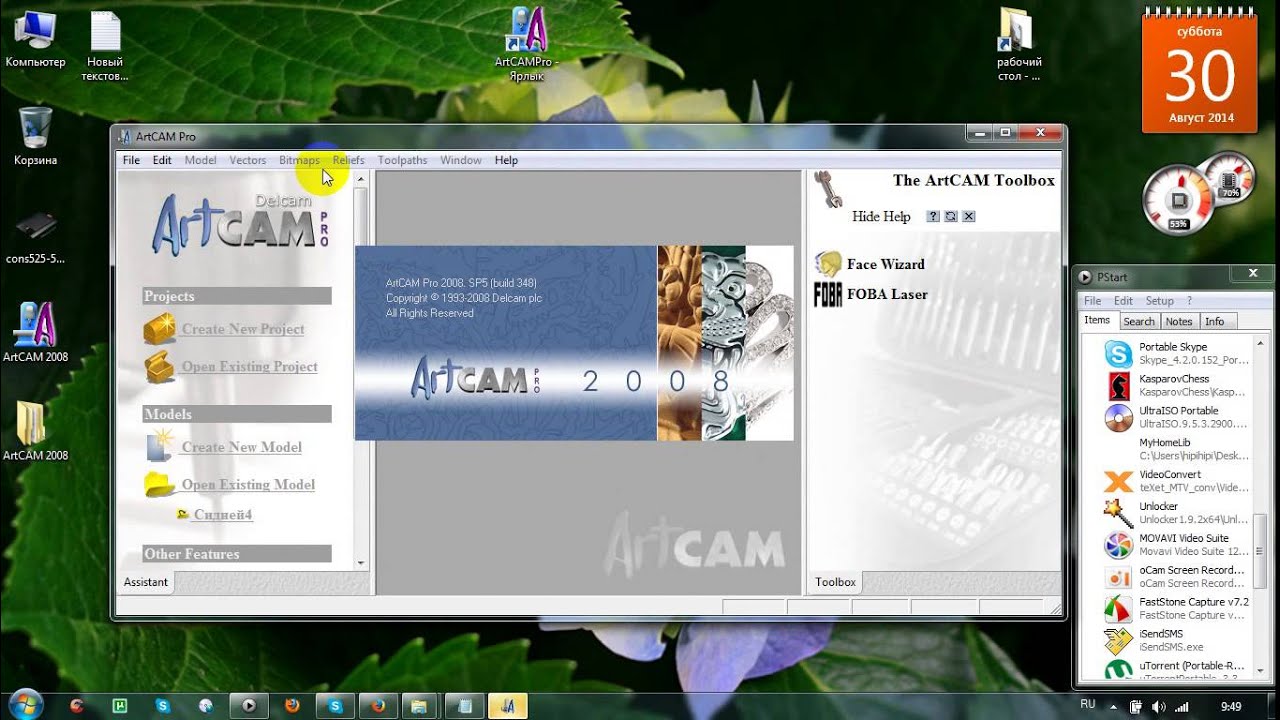Click the small X icon beside Hide Help
Screen dimensions: 1280x720
click(968, 216)
